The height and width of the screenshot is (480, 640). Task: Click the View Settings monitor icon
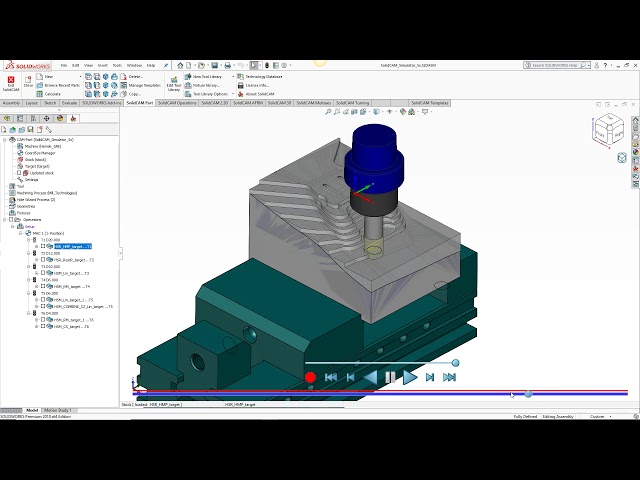pyautogui.click(x=425, y=111)
